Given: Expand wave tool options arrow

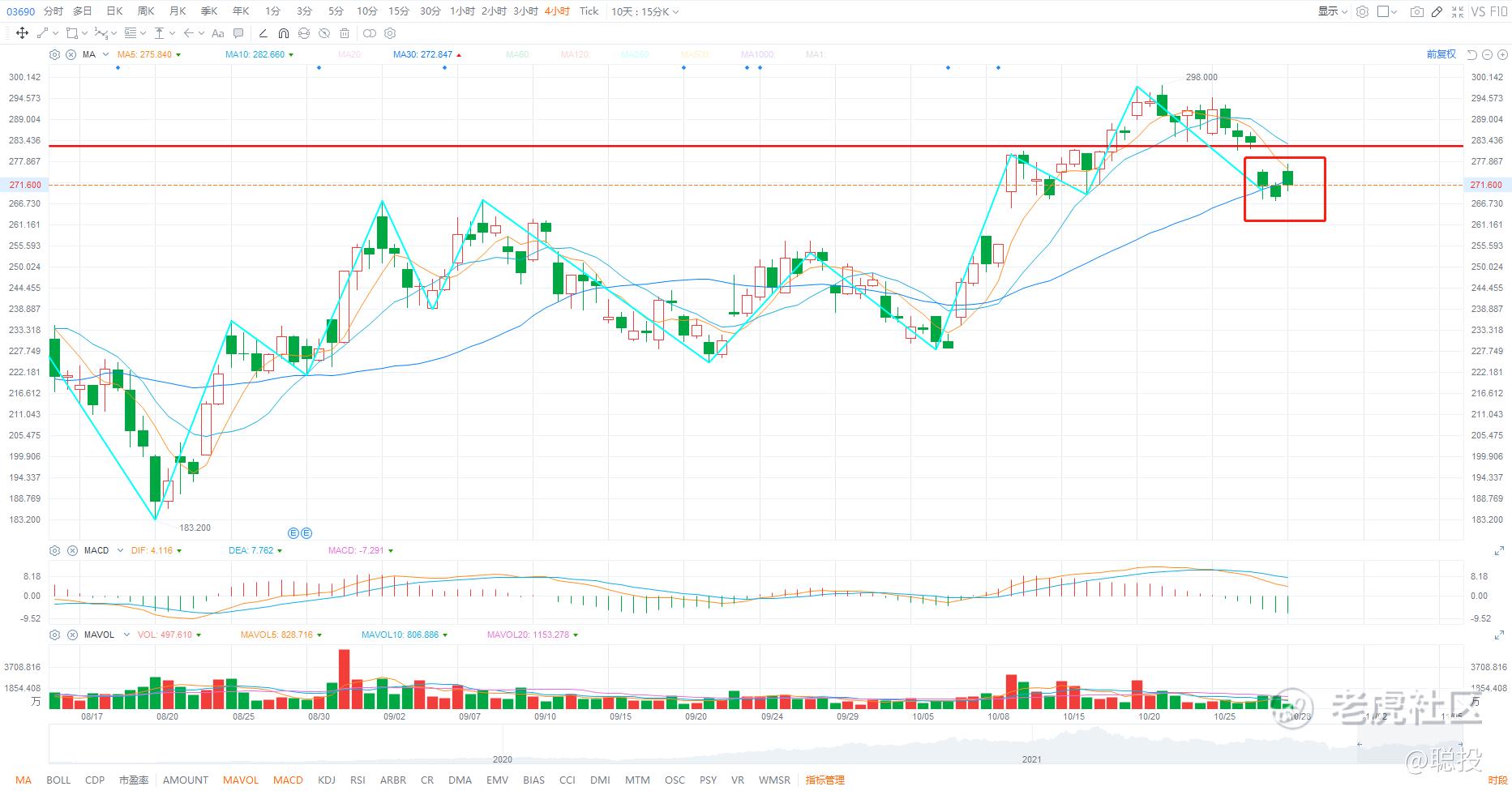Looking at the screenshot, I should pyautogui.click(x=114, y=33).
